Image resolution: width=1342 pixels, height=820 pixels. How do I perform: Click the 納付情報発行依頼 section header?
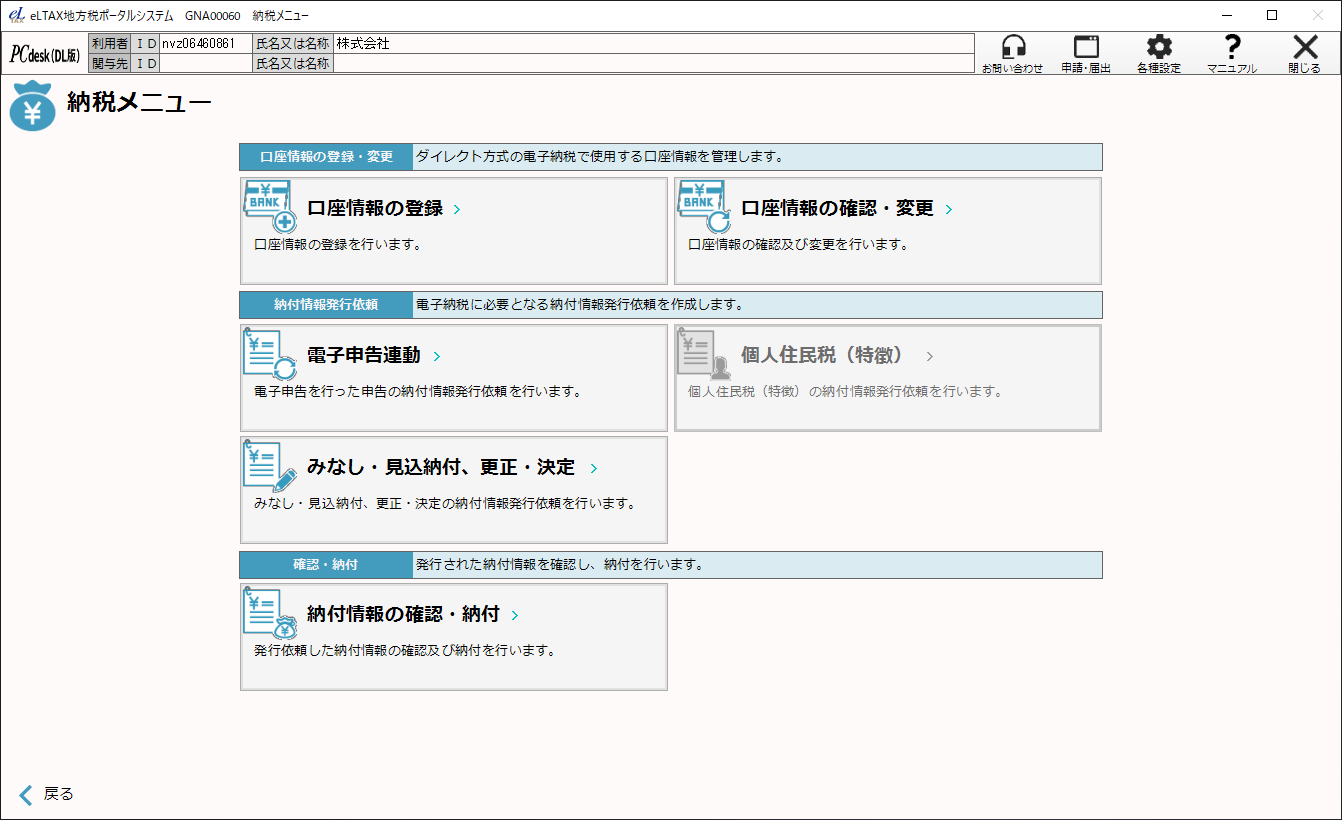pos(326,304)
